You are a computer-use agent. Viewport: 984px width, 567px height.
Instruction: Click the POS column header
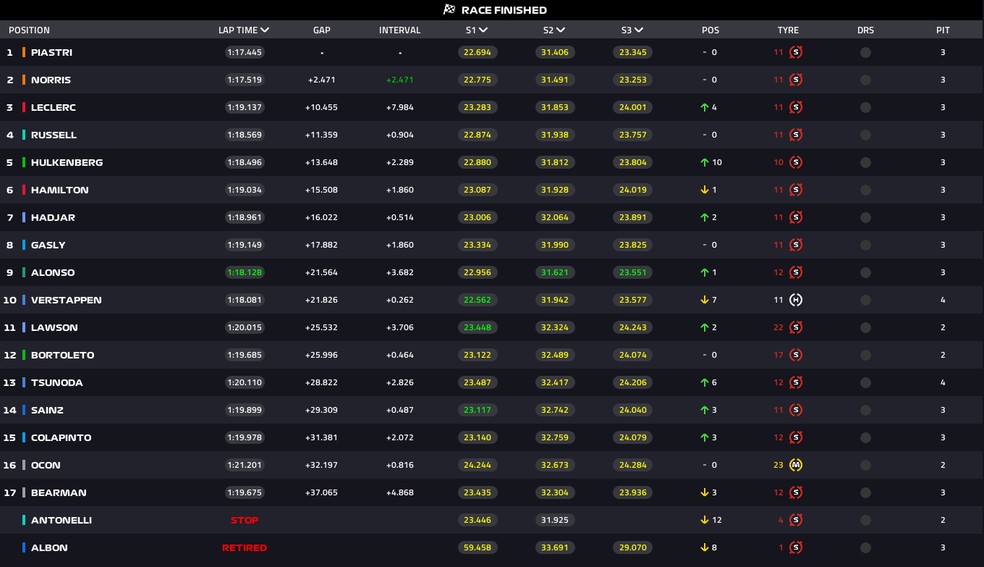point(710,30)
